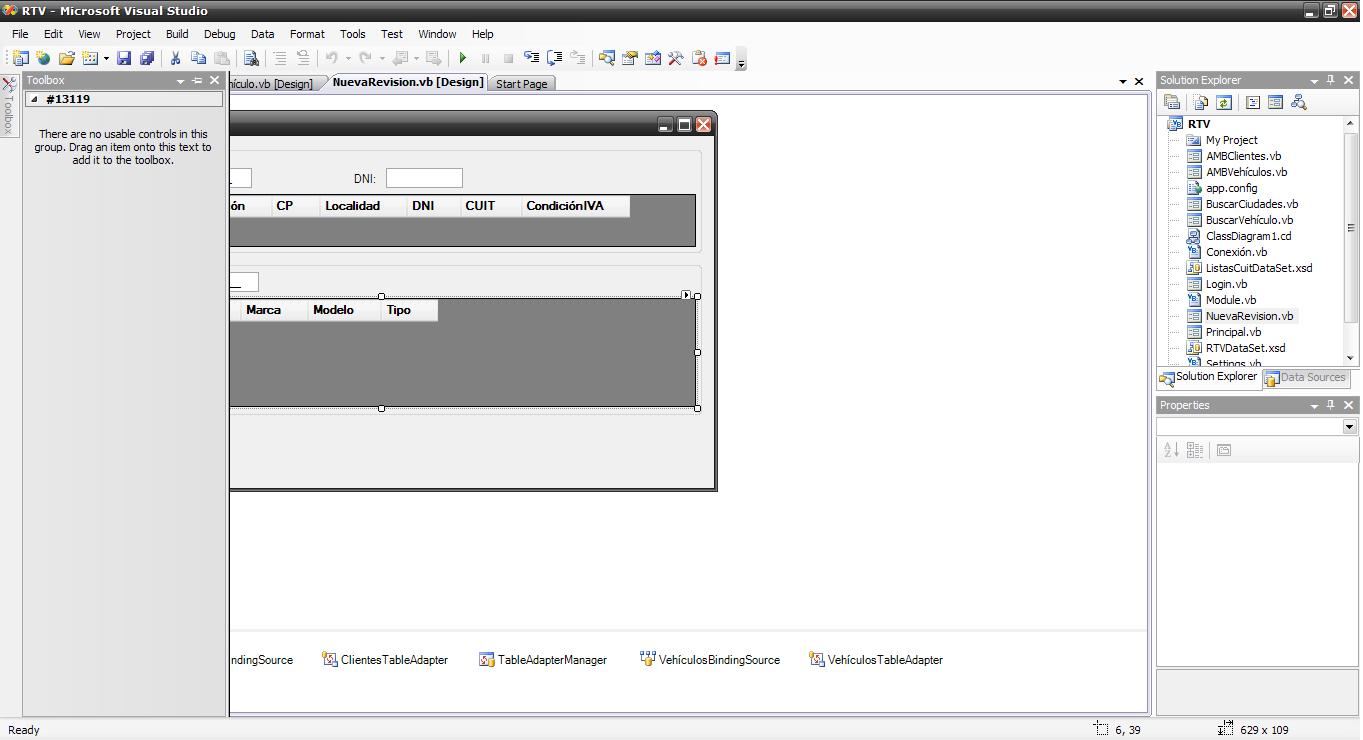Click the Step Into toolbar icon
The image size is (1363, 740).
pyautogui.click(x=531, y=59)
